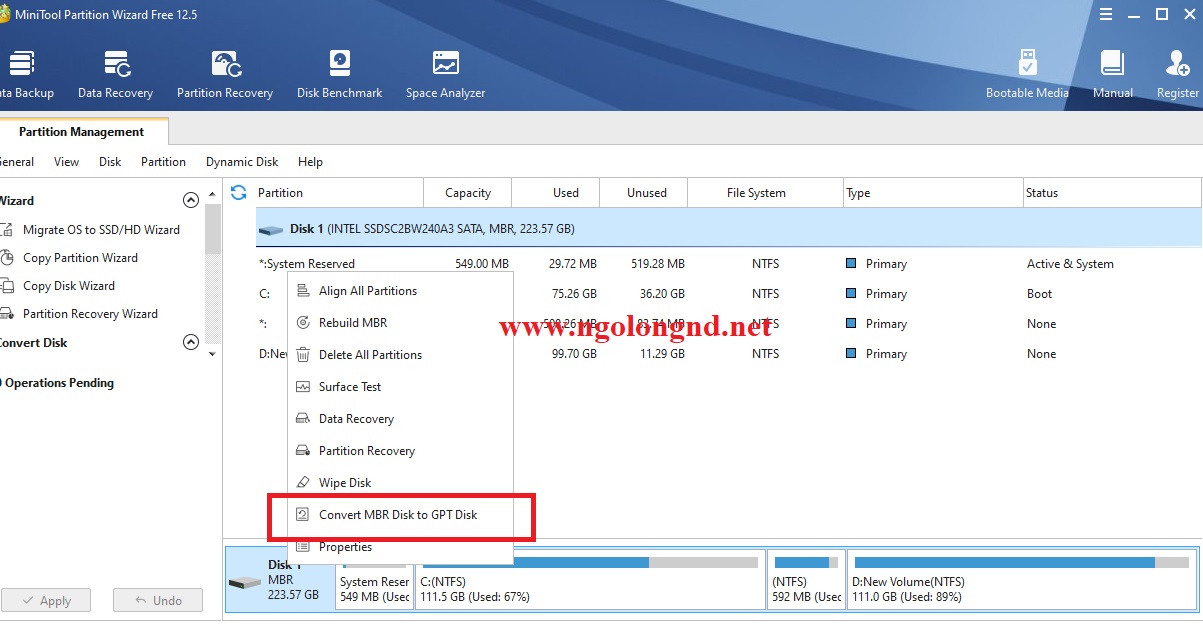Open the Dynamic Disk menu
1203x628 pixels.
[242, 162]
